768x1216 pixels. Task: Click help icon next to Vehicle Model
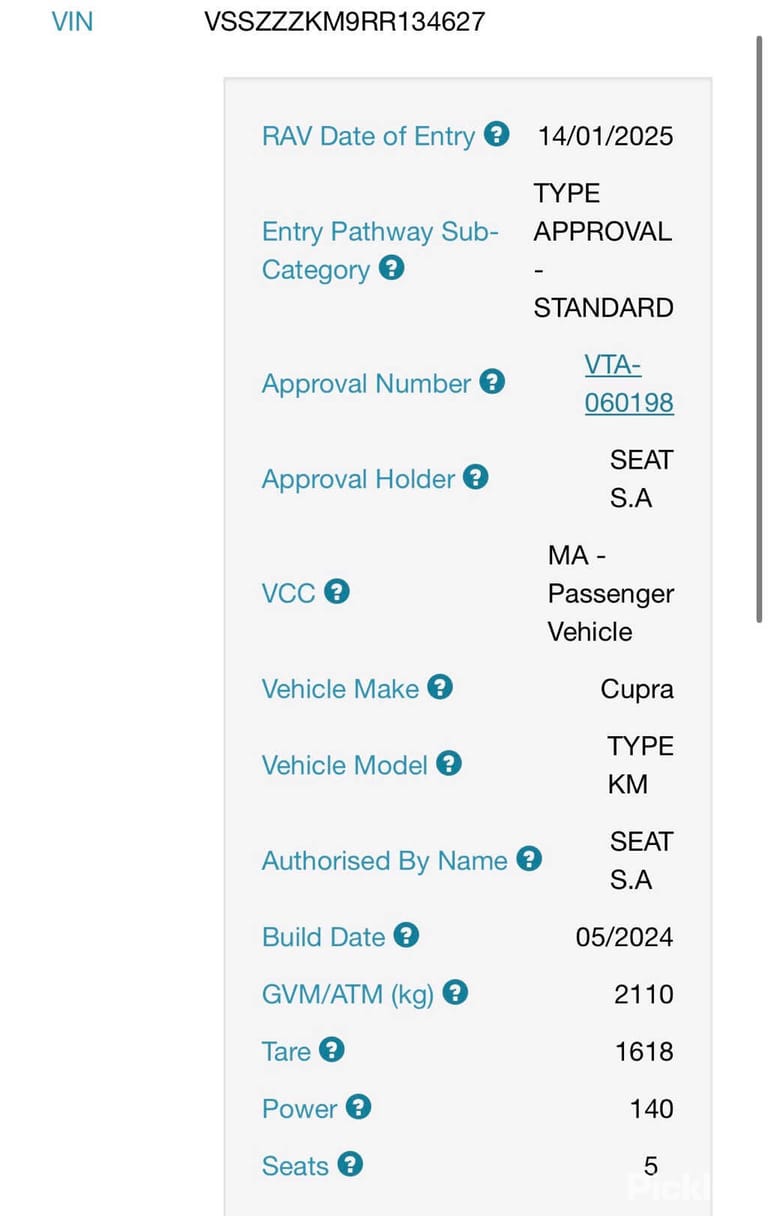(x=449, y=763)
